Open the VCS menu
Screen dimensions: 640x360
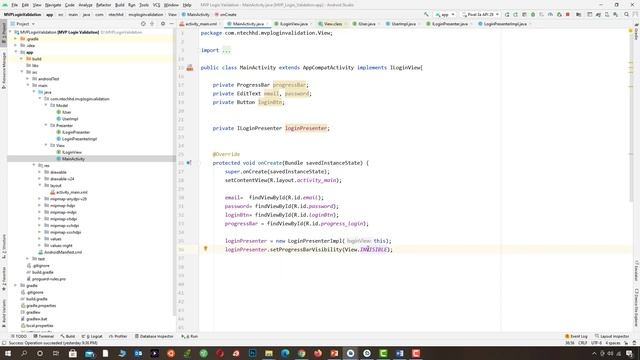click(x=156, y=5)
